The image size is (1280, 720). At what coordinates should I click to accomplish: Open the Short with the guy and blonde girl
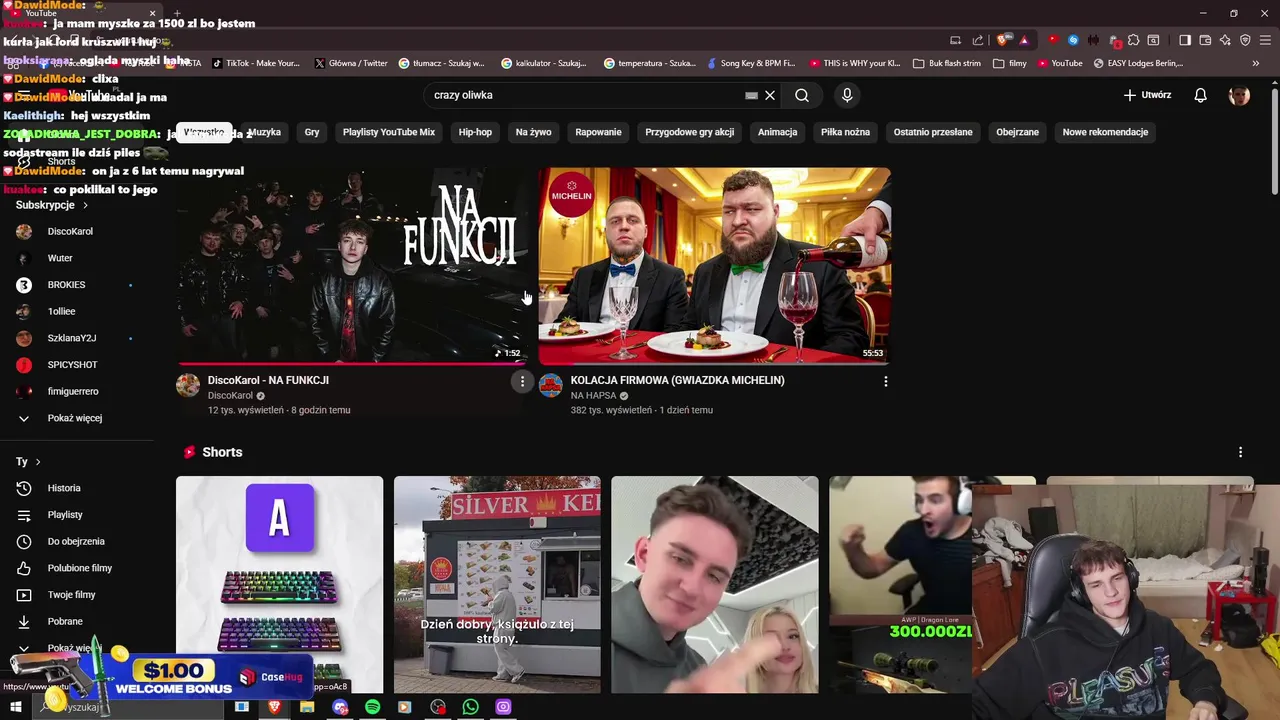tap(714, 584)
